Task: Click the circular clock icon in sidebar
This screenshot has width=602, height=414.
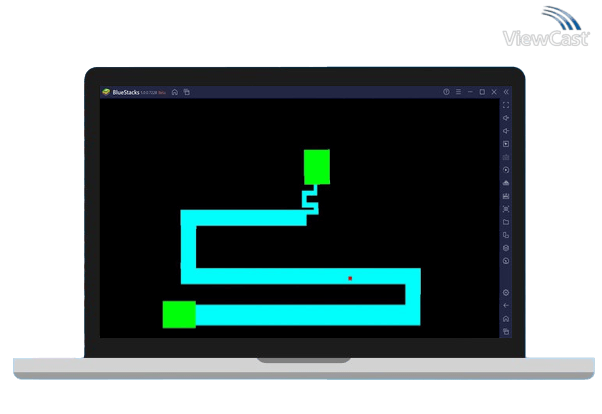Action: [x=506, y=261]
